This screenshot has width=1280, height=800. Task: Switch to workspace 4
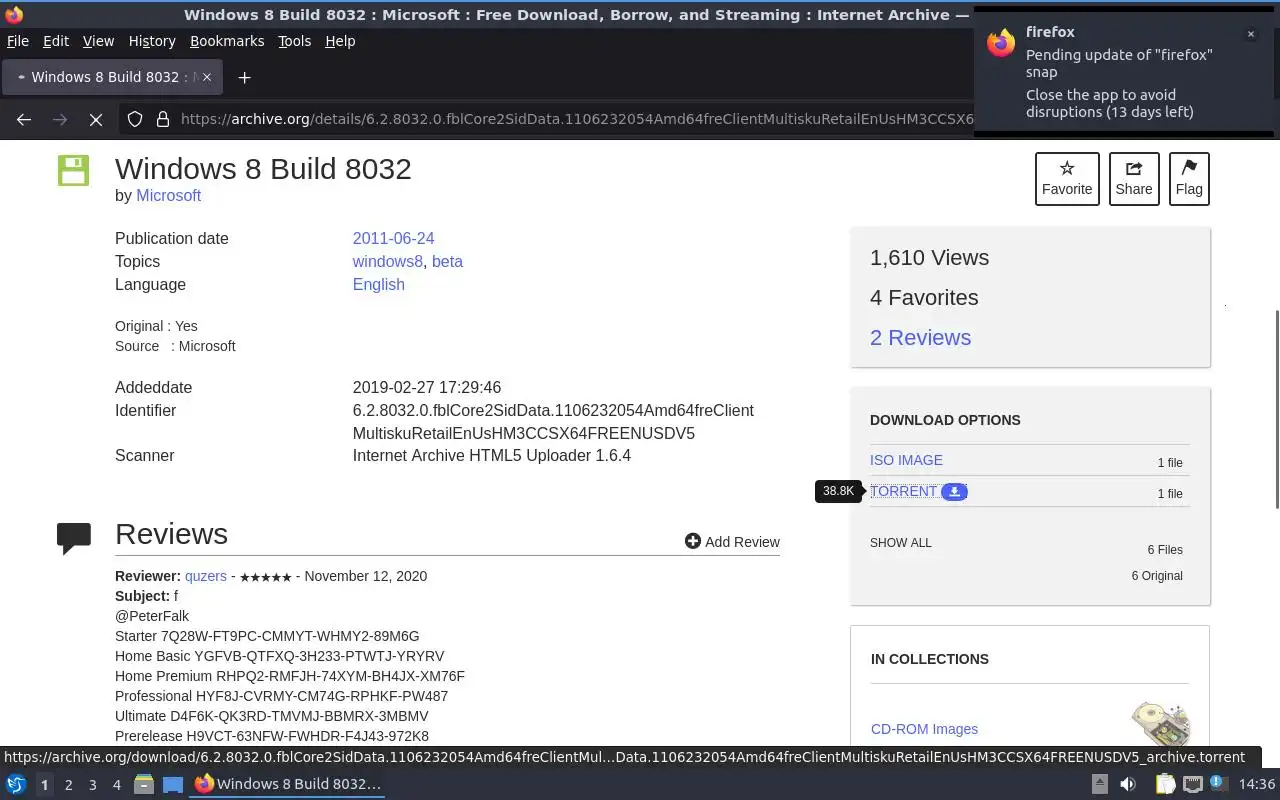116,785
